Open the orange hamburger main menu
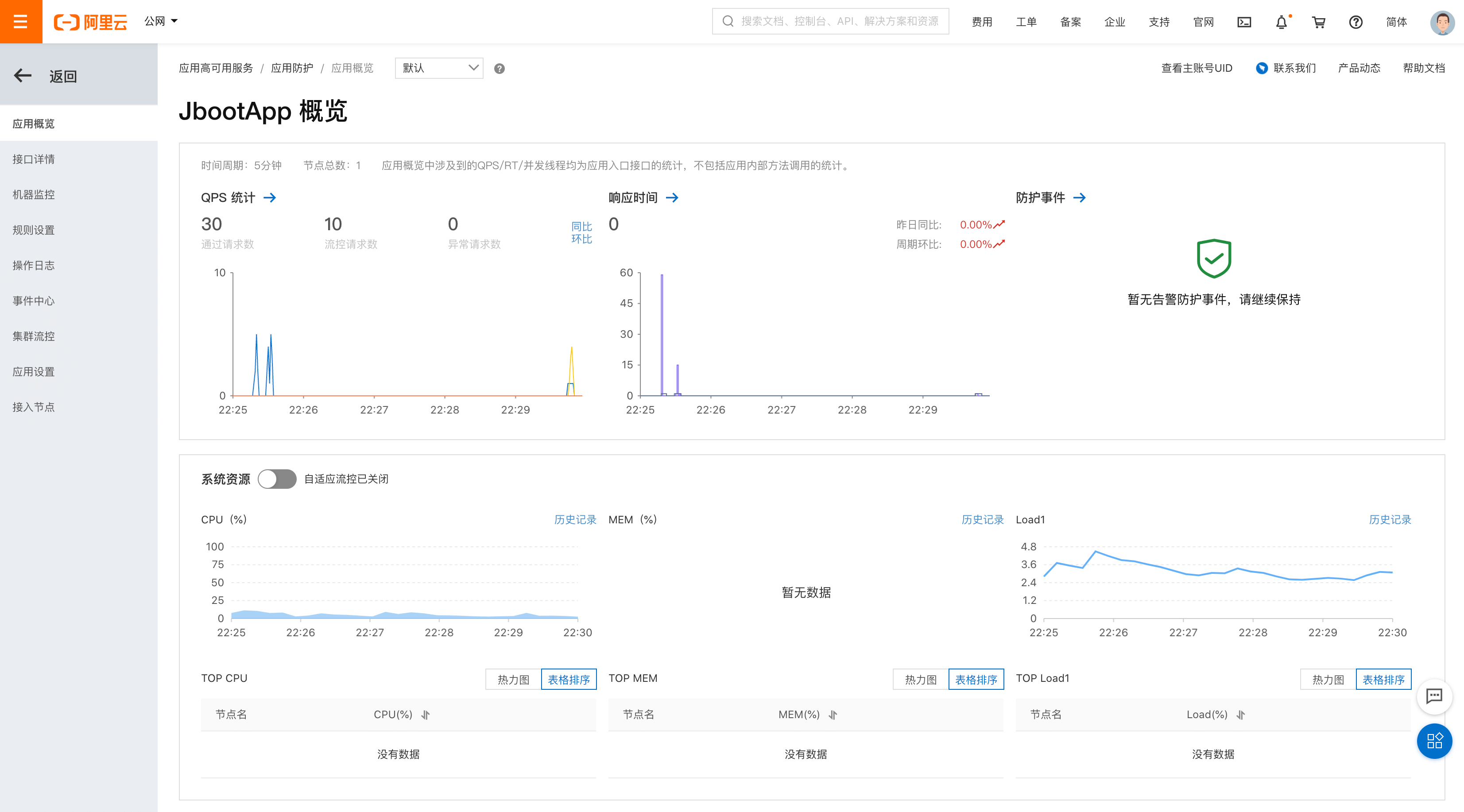This screenshot has width=1464, height=812. coord(21,22)
